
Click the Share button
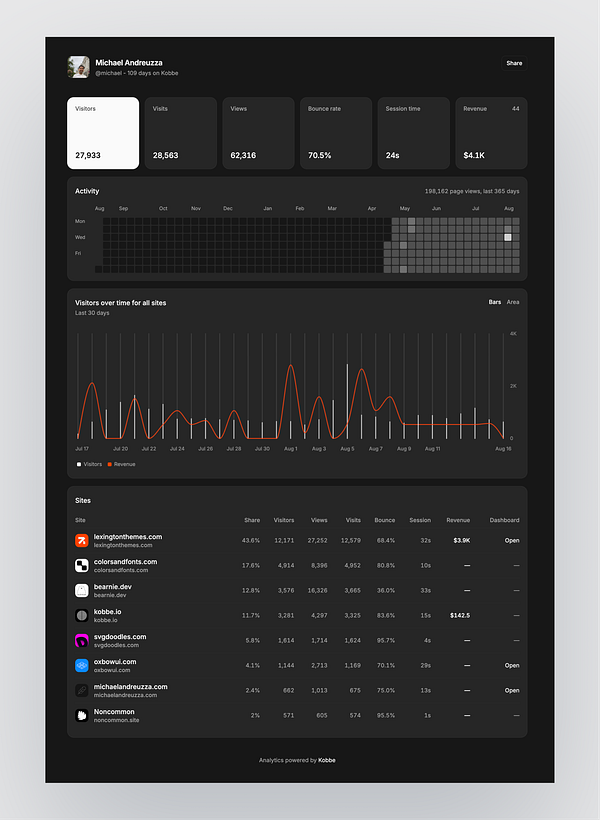coord(514,63)
